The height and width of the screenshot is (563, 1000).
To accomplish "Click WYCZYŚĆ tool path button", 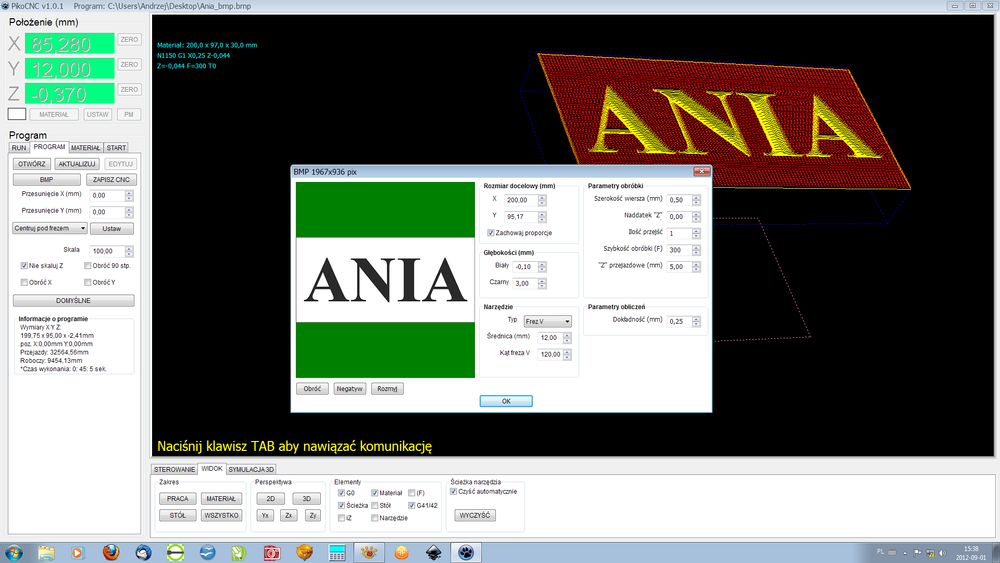I will [x=475, y=515].
